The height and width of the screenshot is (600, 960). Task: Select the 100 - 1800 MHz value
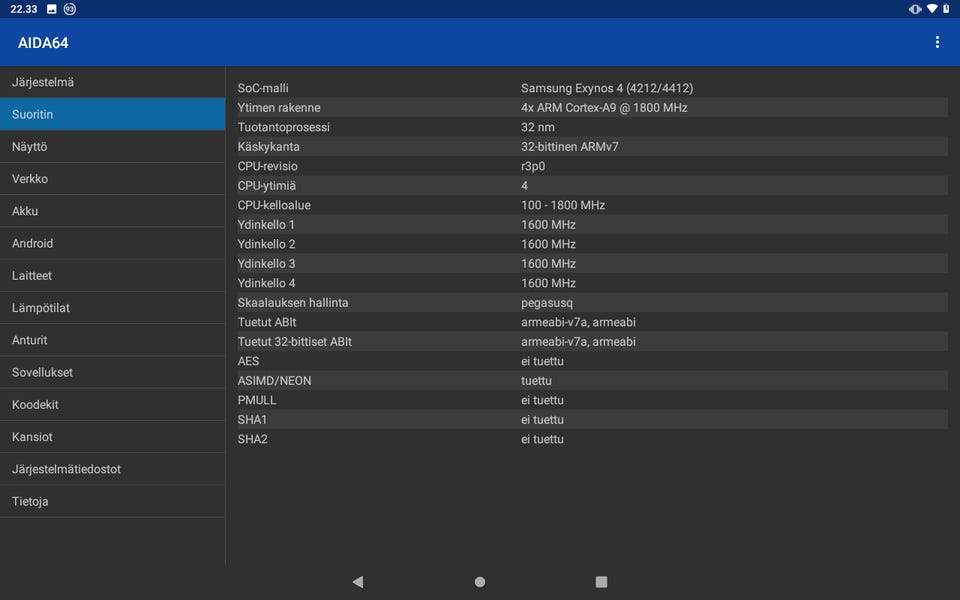click(x=563, y=205)
